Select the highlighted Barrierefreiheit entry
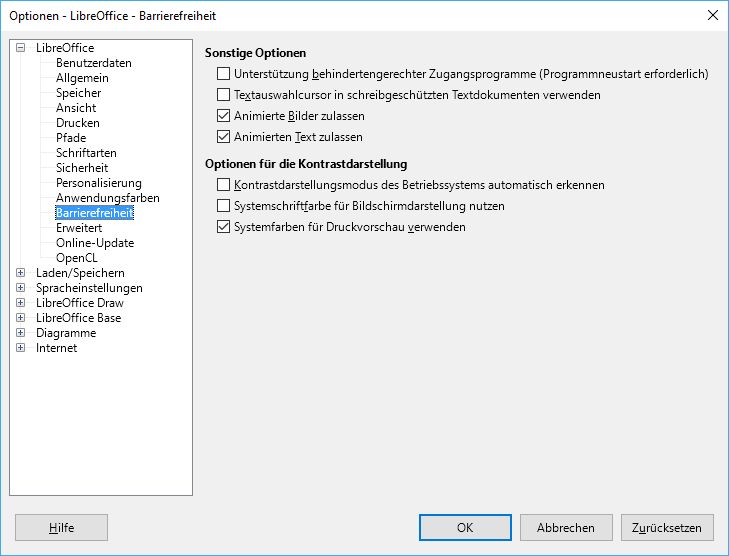Viewport: 729px width, 556px height. coord(94,213)
